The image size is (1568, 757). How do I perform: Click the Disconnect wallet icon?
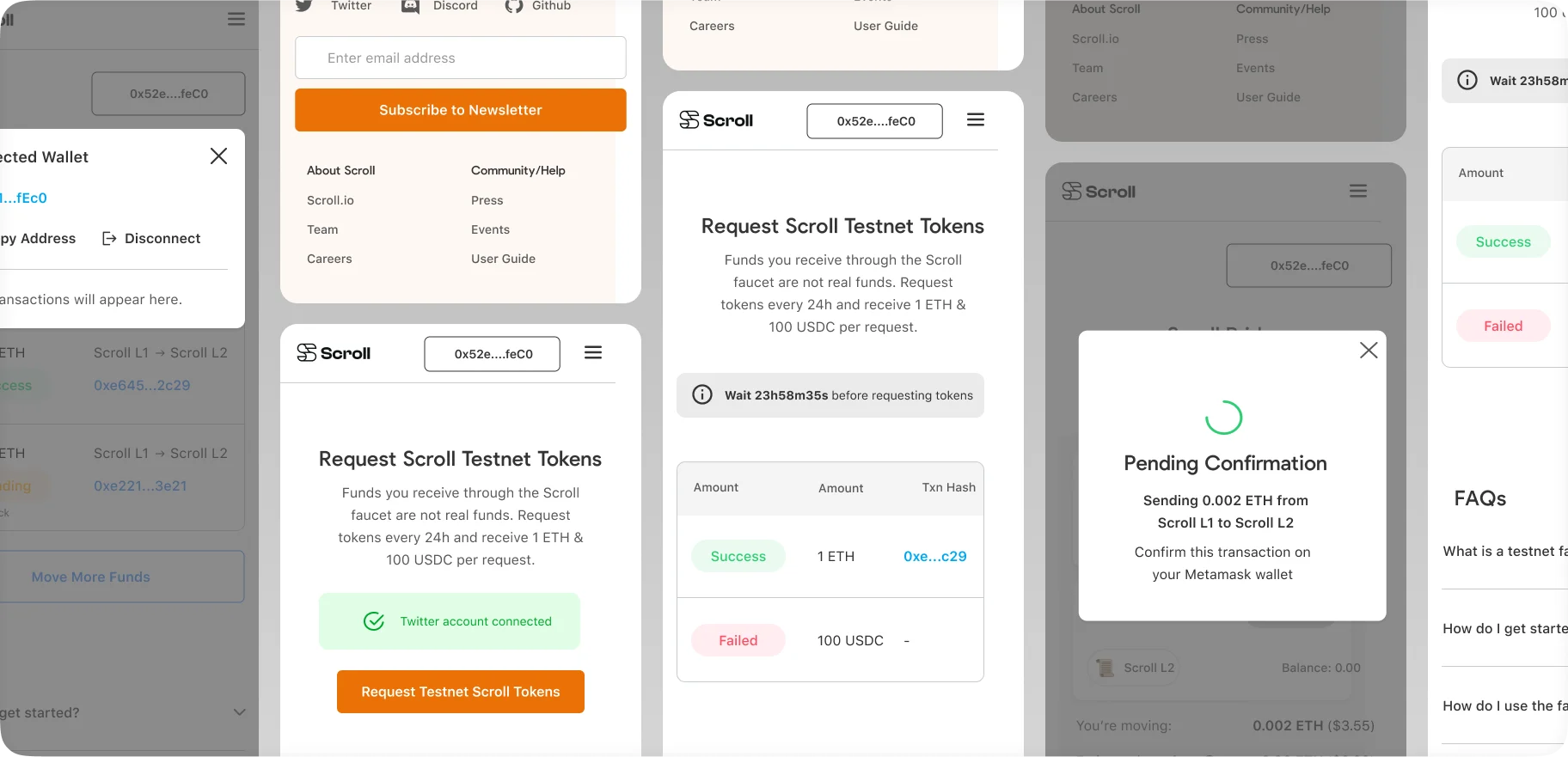pyautogui.click(x=109, y=238)
